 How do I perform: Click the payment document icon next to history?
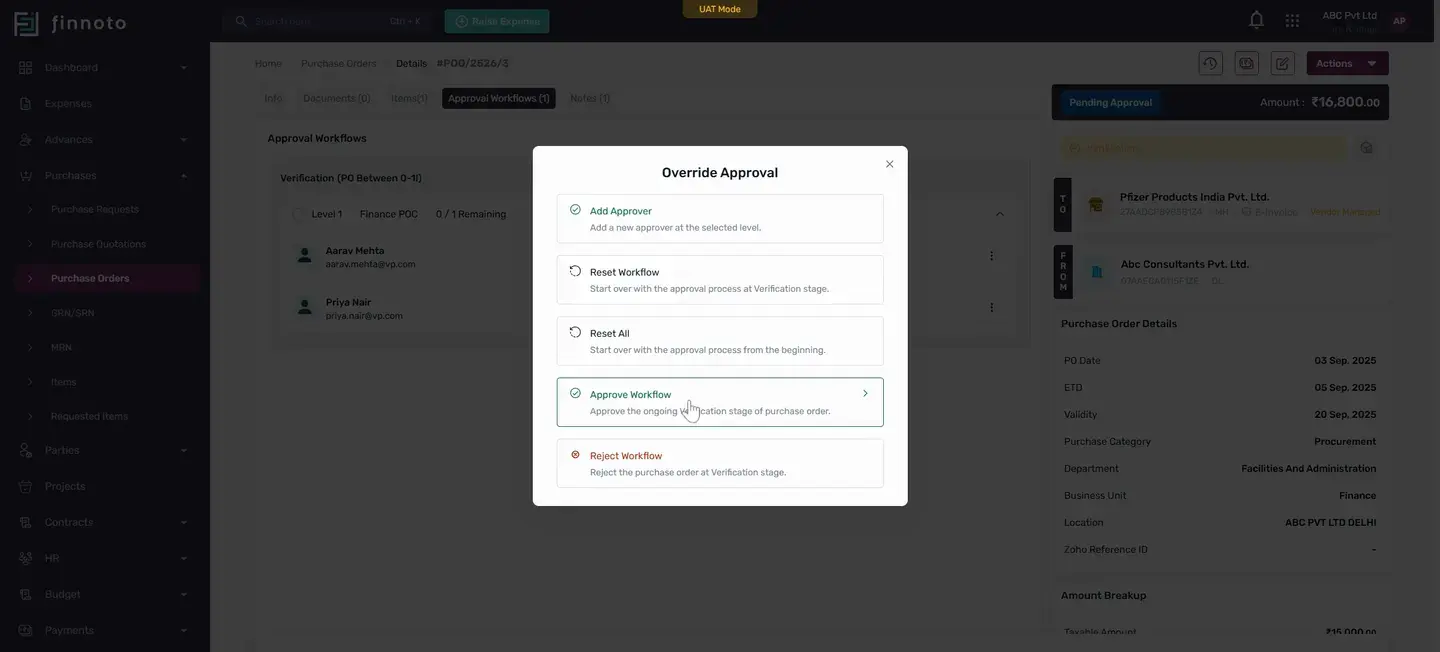pyautogui.click(x=1246, y=63)
